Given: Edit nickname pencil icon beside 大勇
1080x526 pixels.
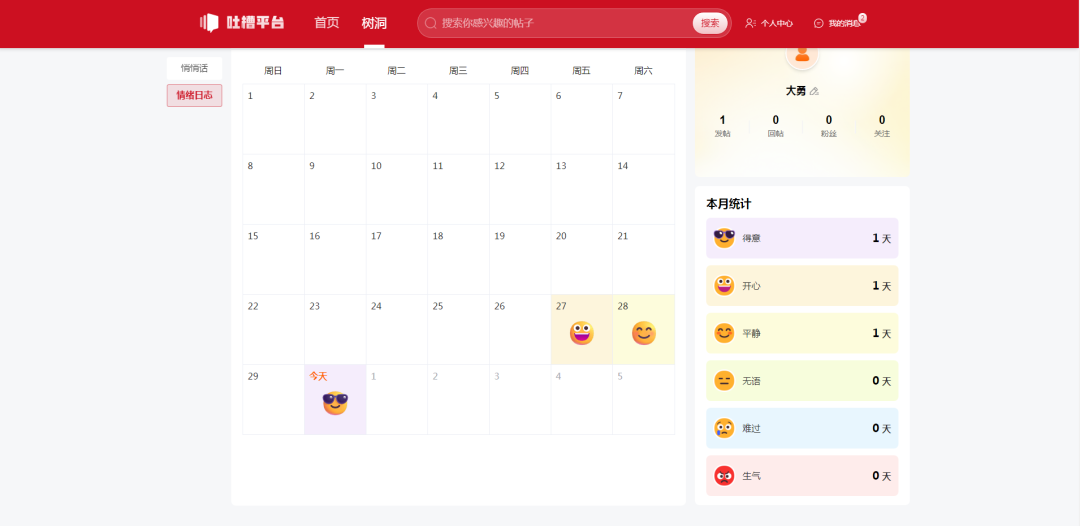Looking at the screenshot, I should pyautogui.click(x=815, y=91).
